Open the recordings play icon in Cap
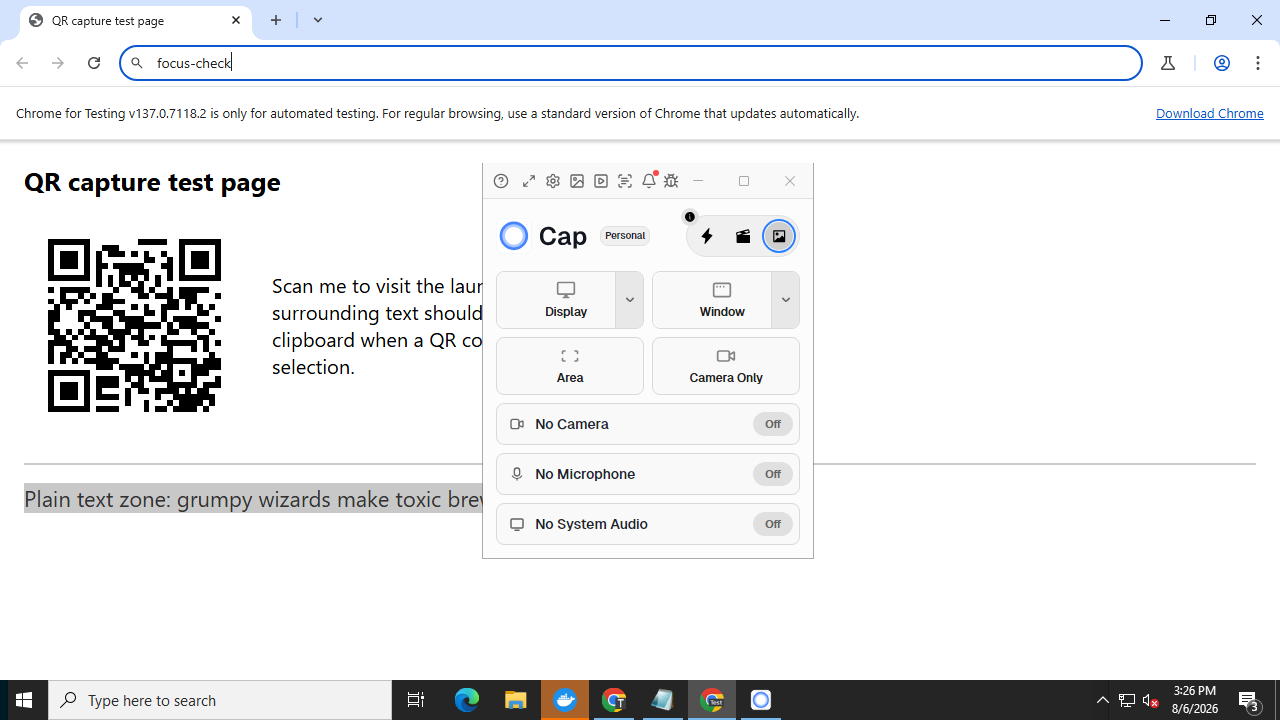Viewport: 1280px width, 720px height. click(x=601, y=181)
